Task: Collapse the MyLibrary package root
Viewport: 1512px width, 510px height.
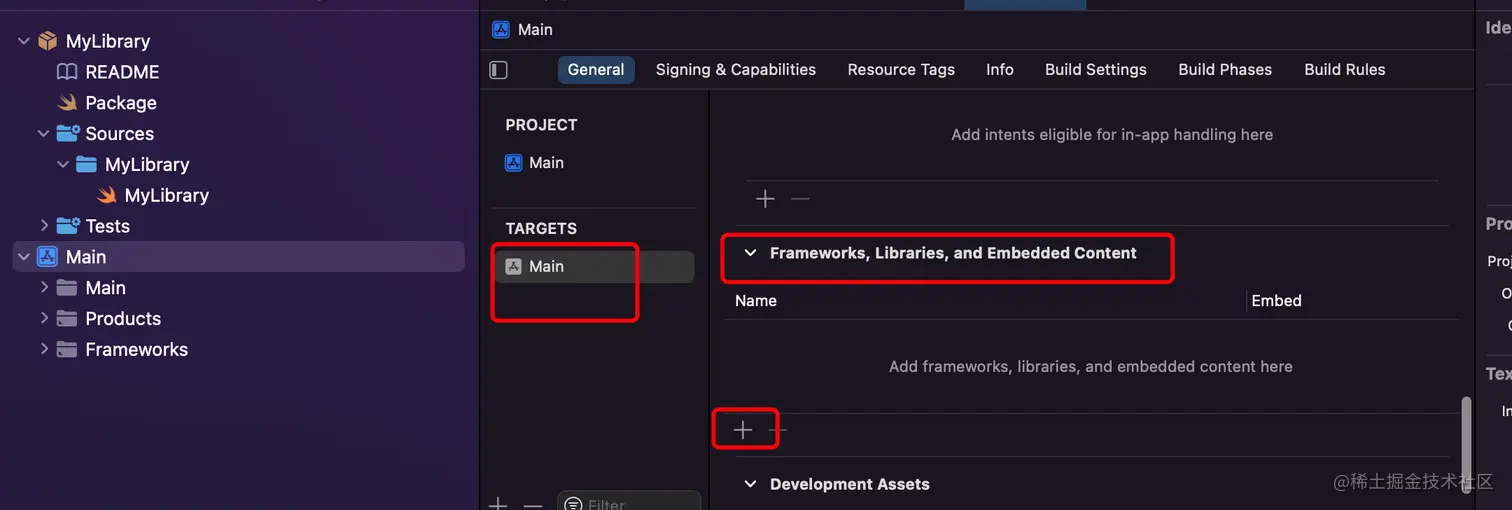Action: 24,41
